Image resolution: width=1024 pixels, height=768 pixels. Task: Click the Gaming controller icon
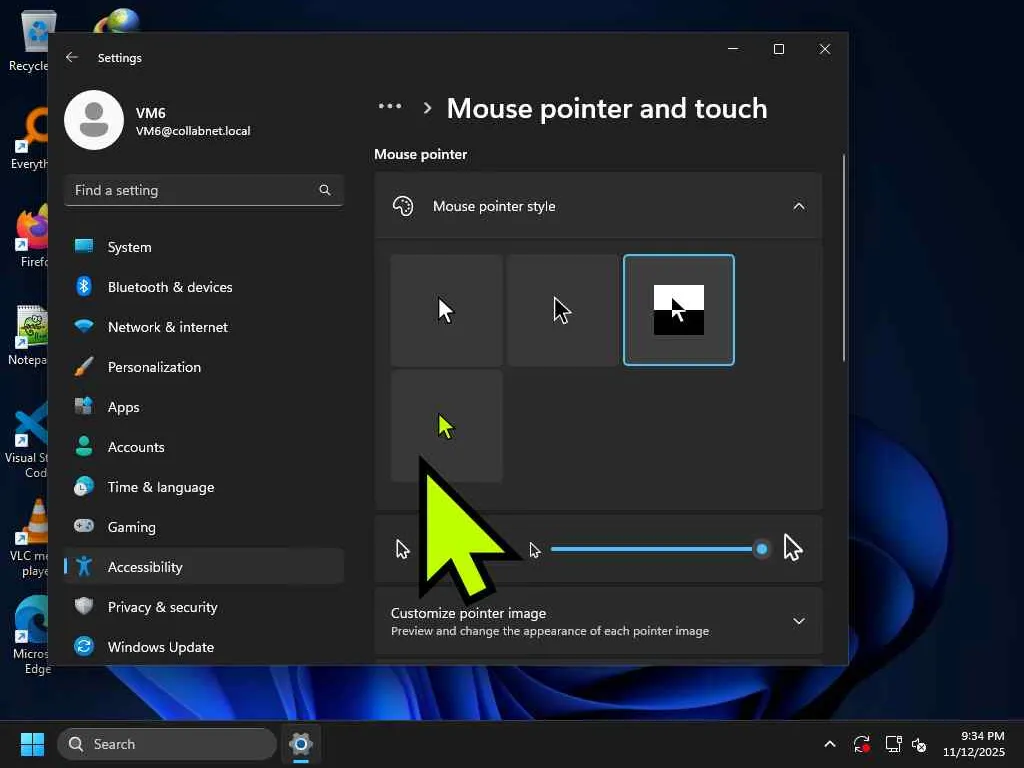84,526
